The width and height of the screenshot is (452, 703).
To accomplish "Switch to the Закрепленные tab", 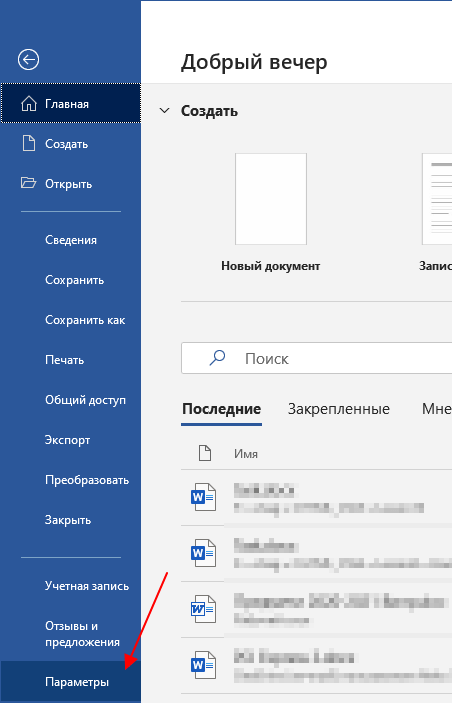I will (x=339, y=409).
